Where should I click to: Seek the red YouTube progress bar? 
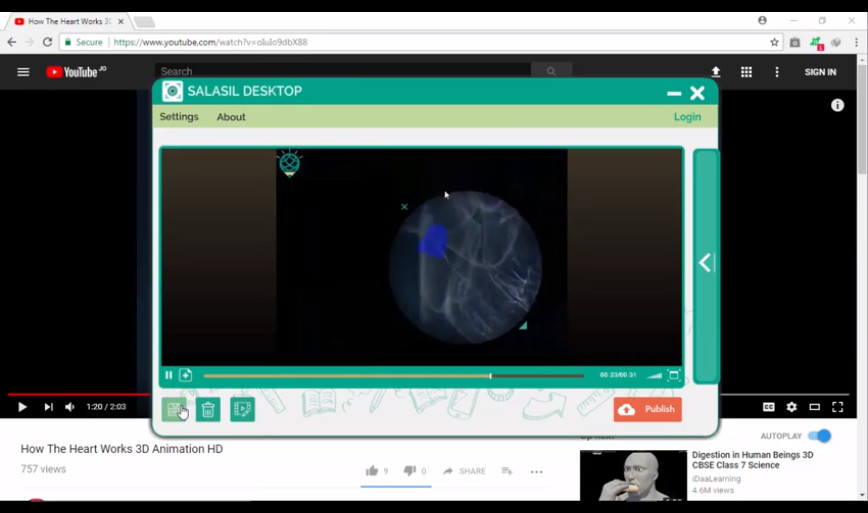[x=79, y=395]
